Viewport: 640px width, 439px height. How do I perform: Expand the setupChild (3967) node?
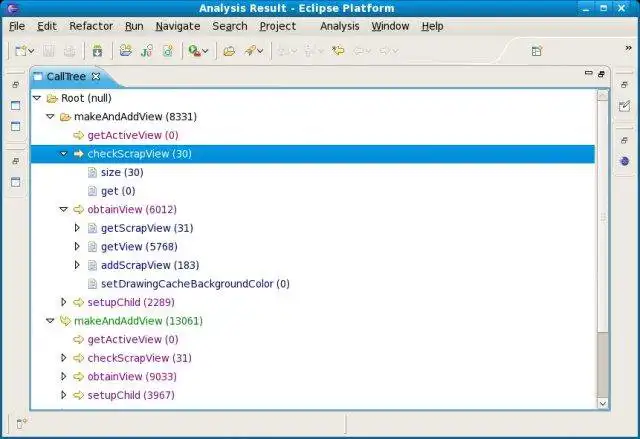pyautogui.click(x=64, y=395)
